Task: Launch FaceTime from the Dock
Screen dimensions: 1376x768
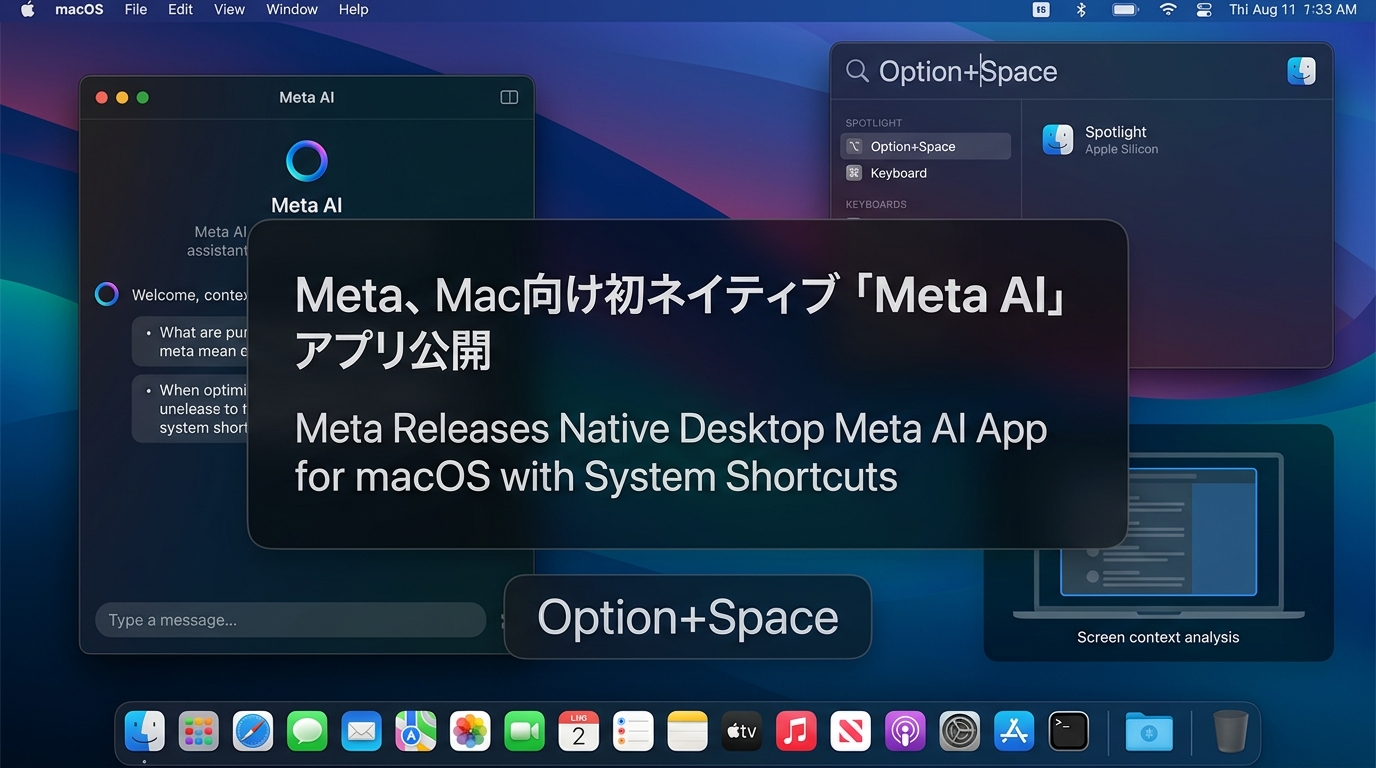Action: [x=524, y=731]
